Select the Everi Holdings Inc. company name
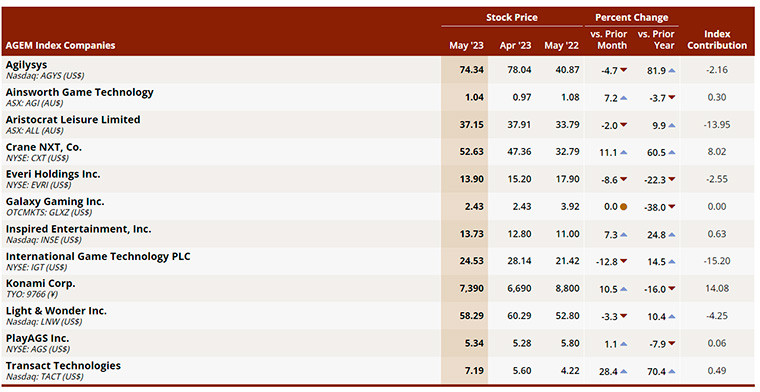760x392 pixels. click(x=53, y=174)
